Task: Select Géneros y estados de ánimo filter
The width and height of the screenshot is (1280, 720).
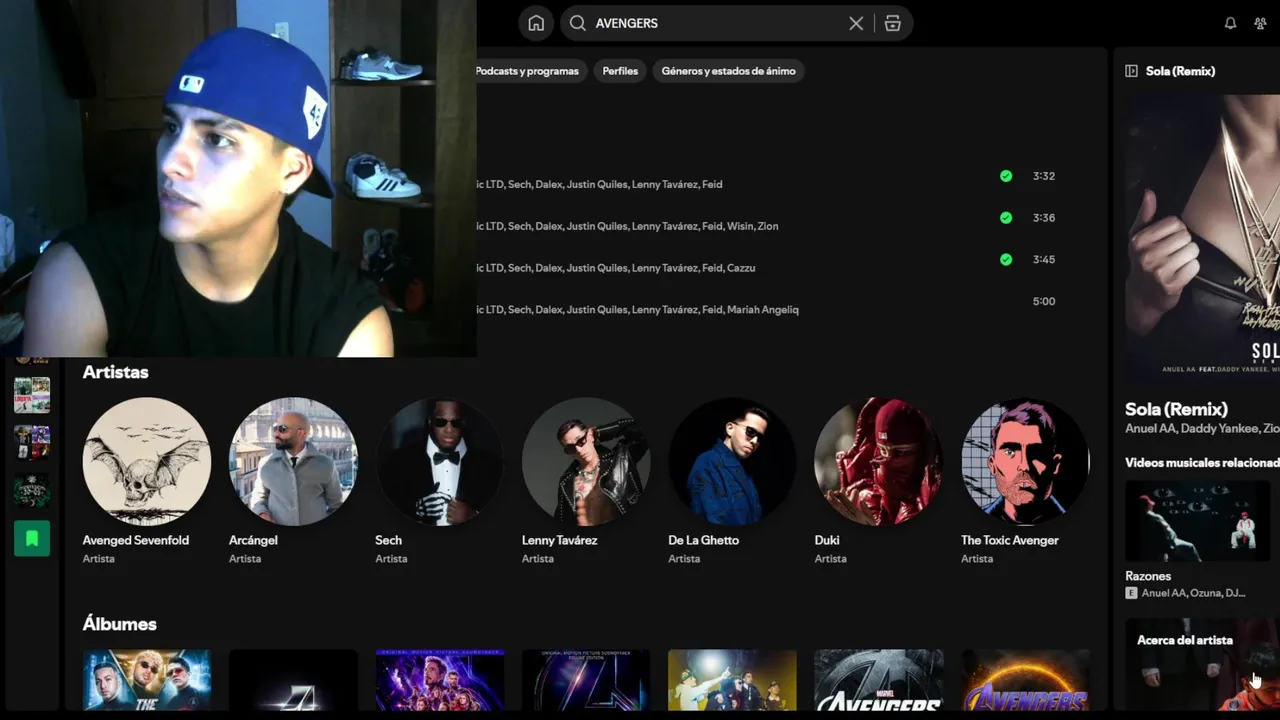Action: point(728,71)
